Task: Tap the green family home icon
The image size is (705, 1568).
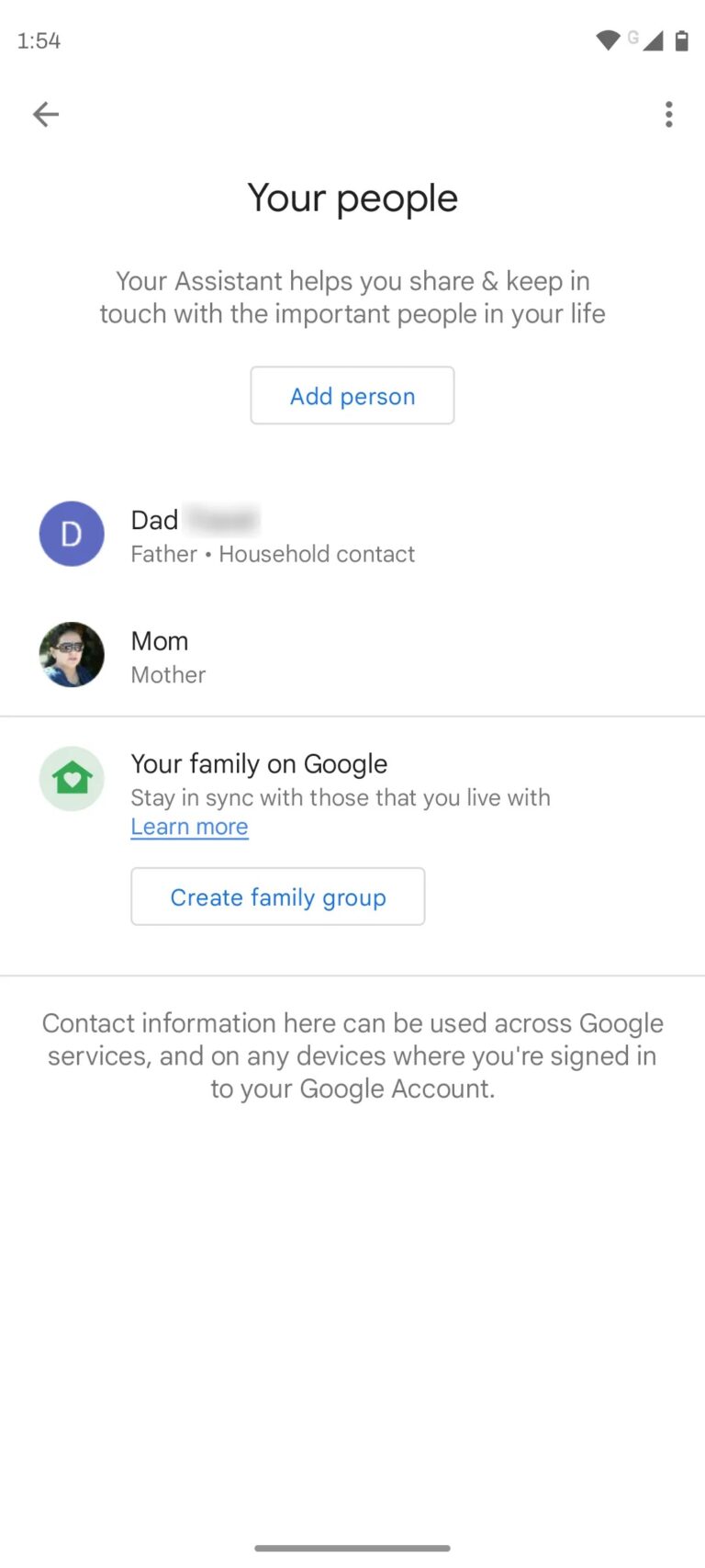Action: pos(72,778)
